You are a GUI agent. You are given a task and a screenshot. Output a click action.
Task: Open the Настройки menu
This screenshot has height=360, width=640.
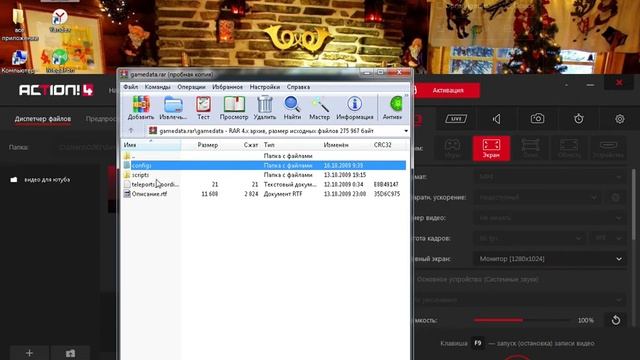pos(265,87)
